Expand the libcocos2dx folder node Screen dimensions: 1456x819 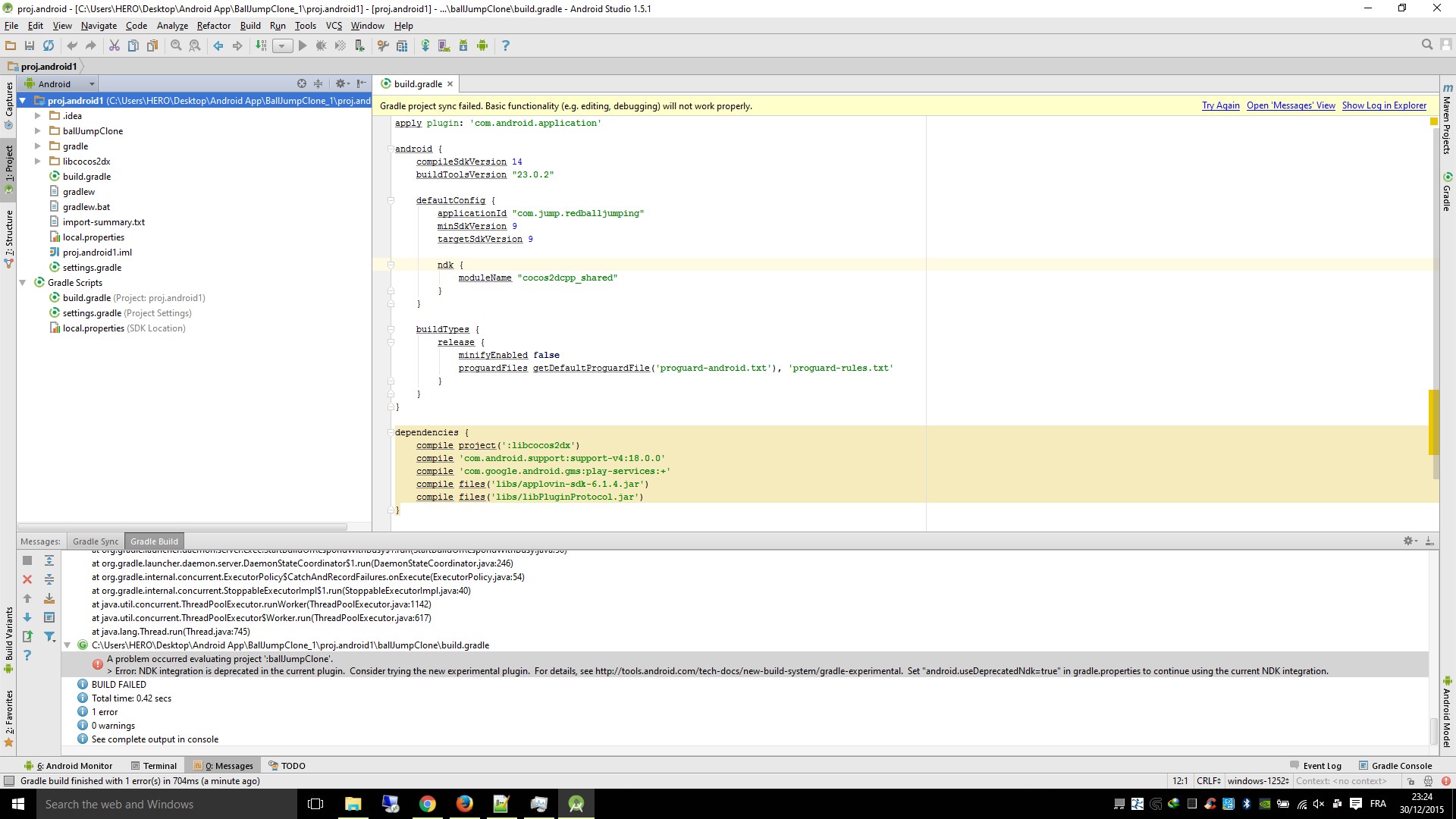38,162
